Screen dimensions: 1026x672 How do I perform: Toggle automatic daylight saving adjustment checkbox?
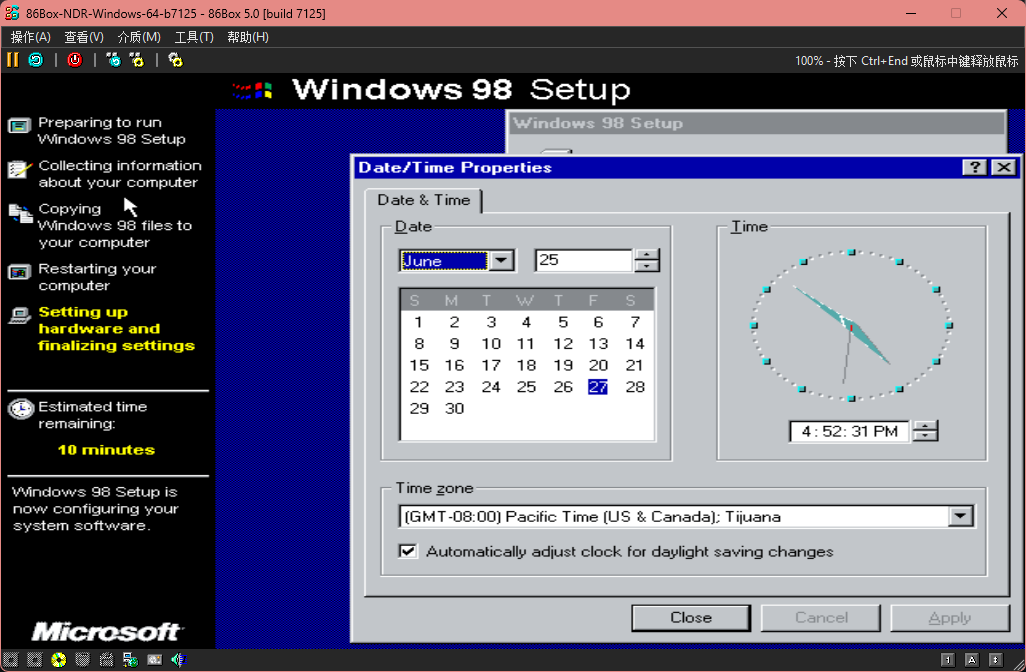(408, 551)
